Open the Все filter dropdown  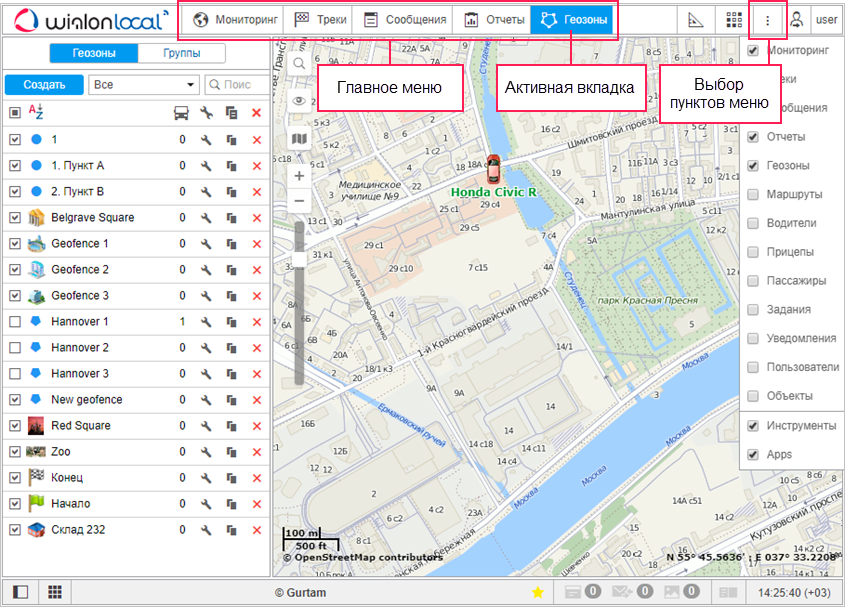tap(144, 85)
